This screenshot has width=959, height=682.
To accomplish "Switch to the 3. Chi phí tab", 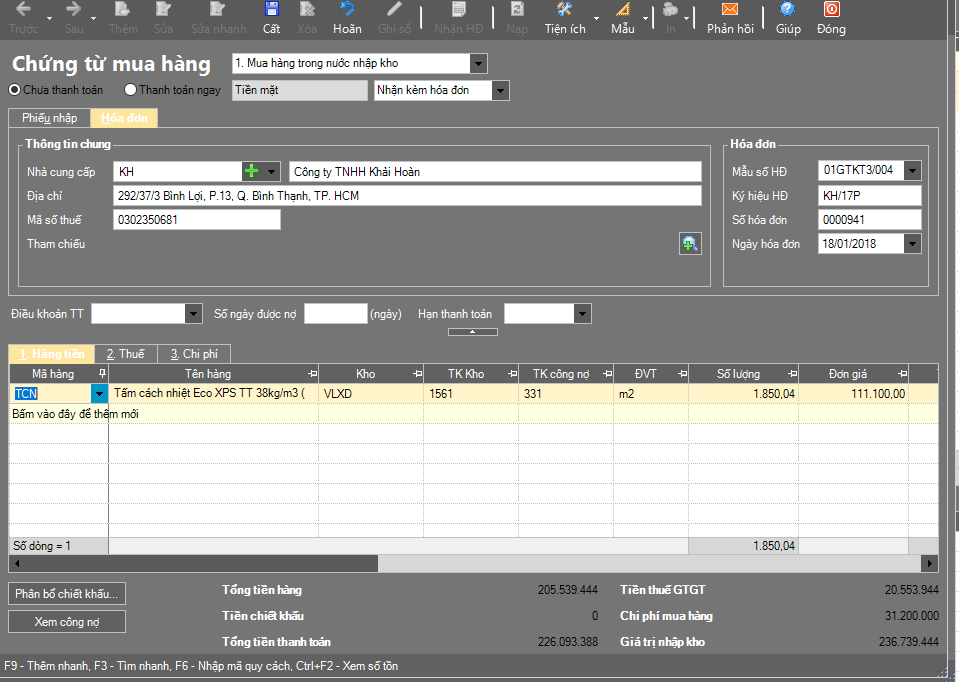I will 194,354.
